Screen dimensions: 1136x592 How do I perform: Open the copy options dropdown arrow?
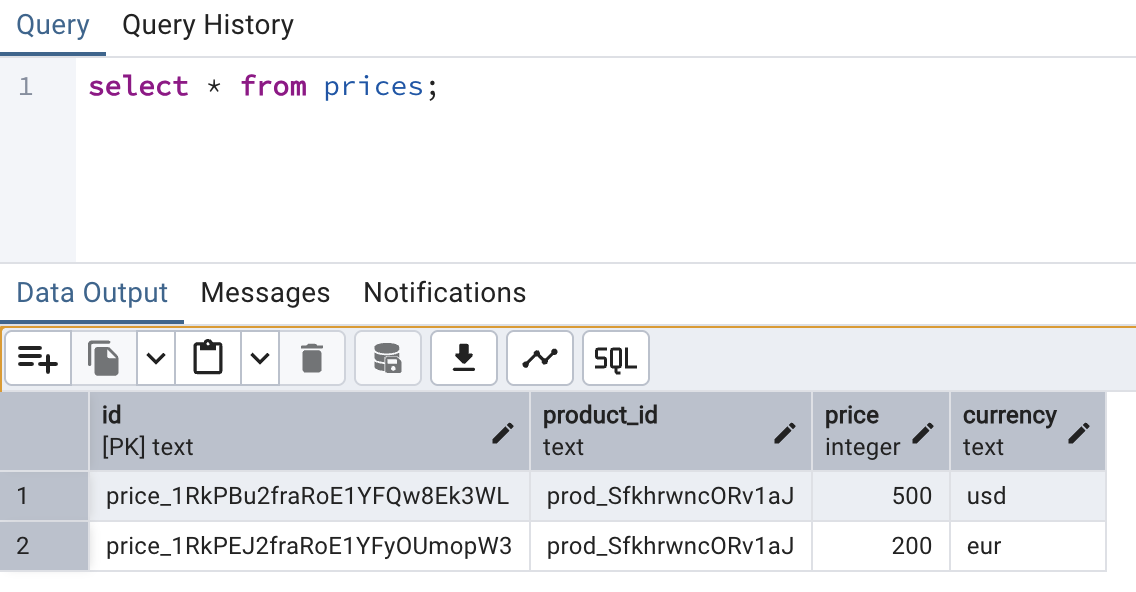[x=156, y=358]
